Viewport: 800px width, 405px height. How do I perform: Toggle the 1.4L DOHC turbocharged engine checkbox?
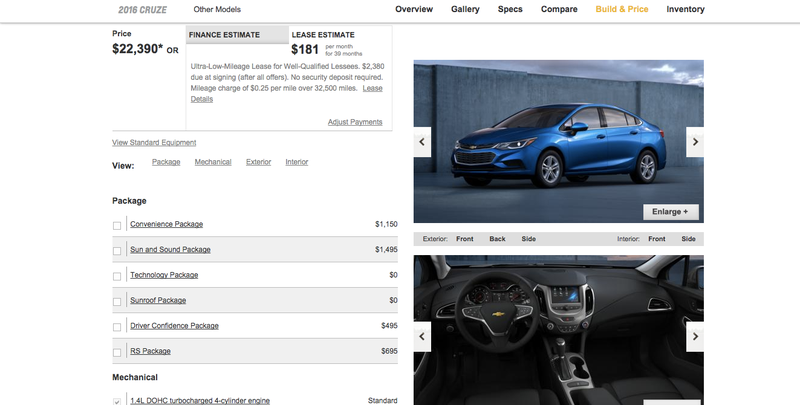coord(117,401)
